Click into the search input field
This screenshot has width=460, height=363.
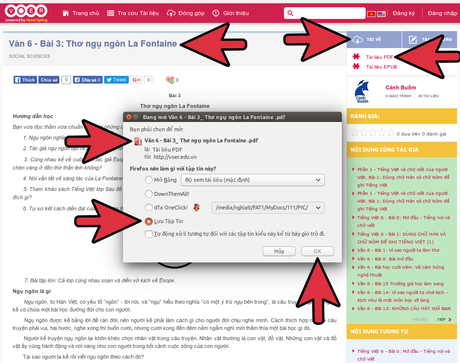(325, 13)
